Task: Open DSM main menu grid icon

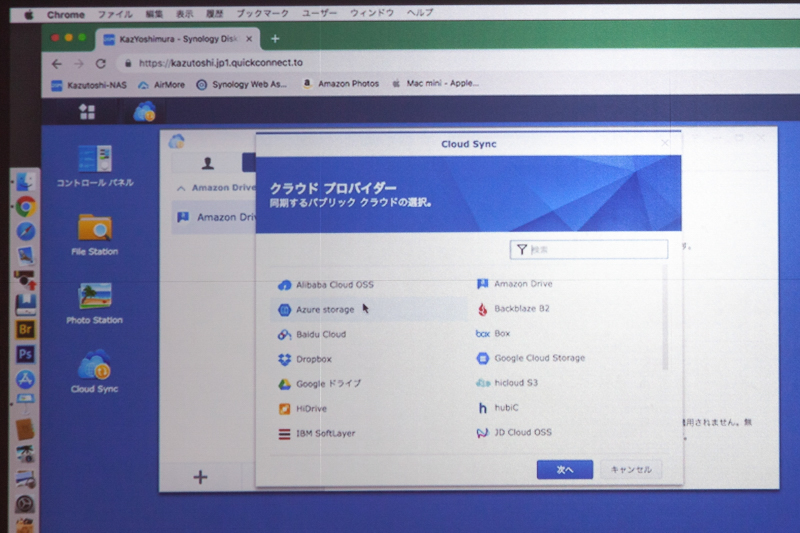Action: tap(87, 112)
